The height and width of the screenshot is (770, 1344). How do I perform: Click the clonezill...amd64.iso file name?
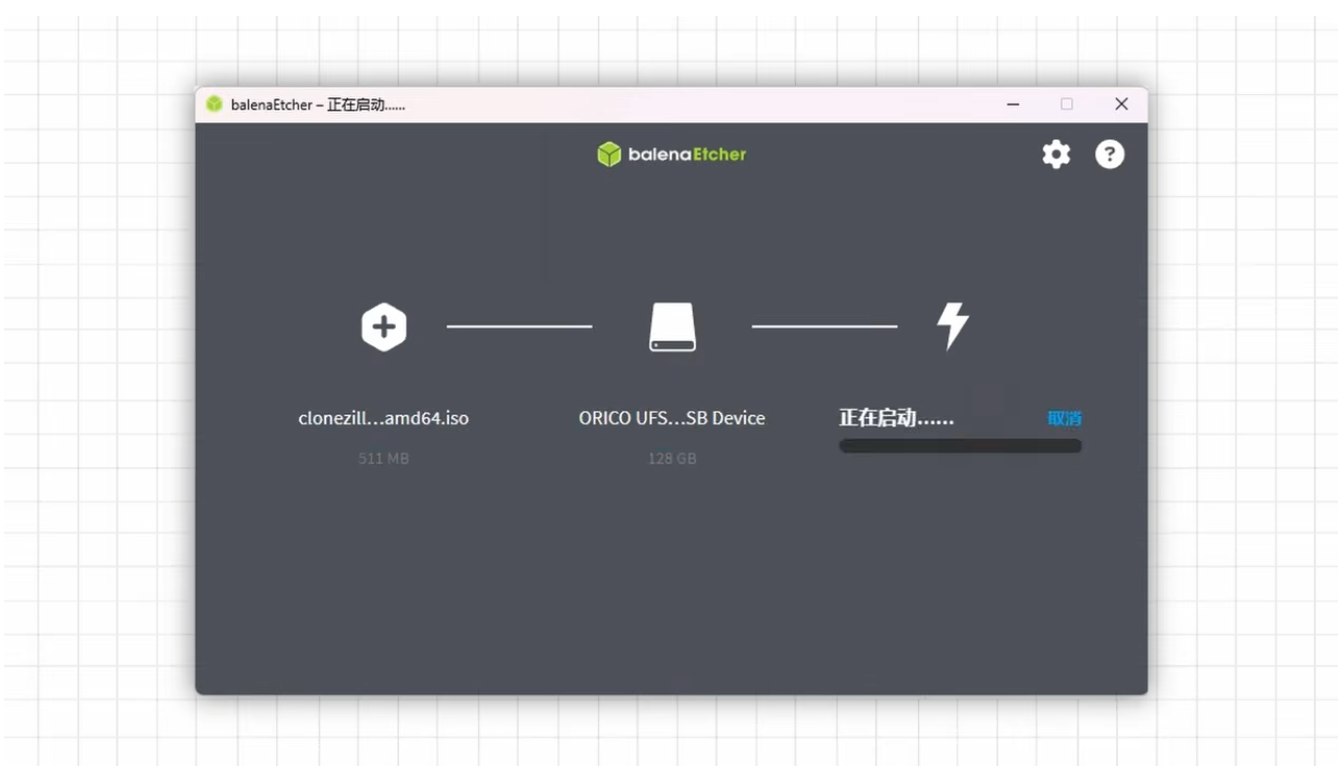tap(384, 418)
